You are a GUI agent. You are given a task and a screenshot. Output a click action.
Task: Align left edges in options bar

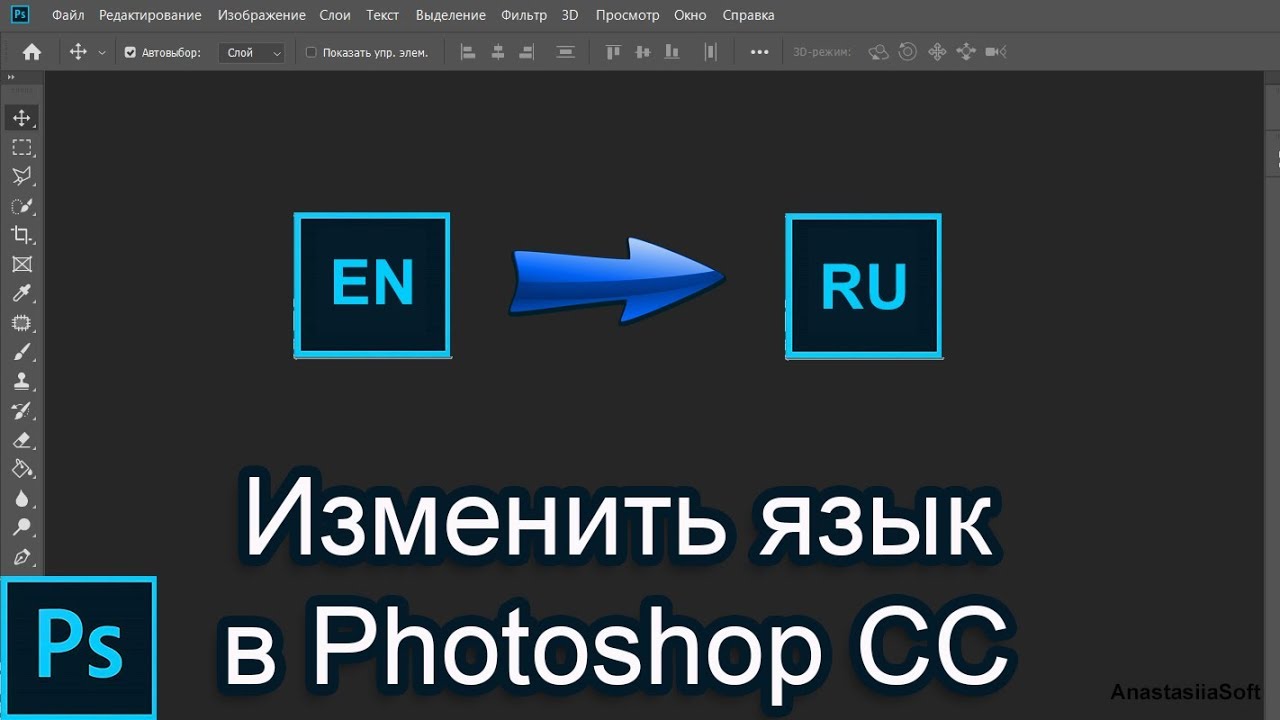click(467, 52)
